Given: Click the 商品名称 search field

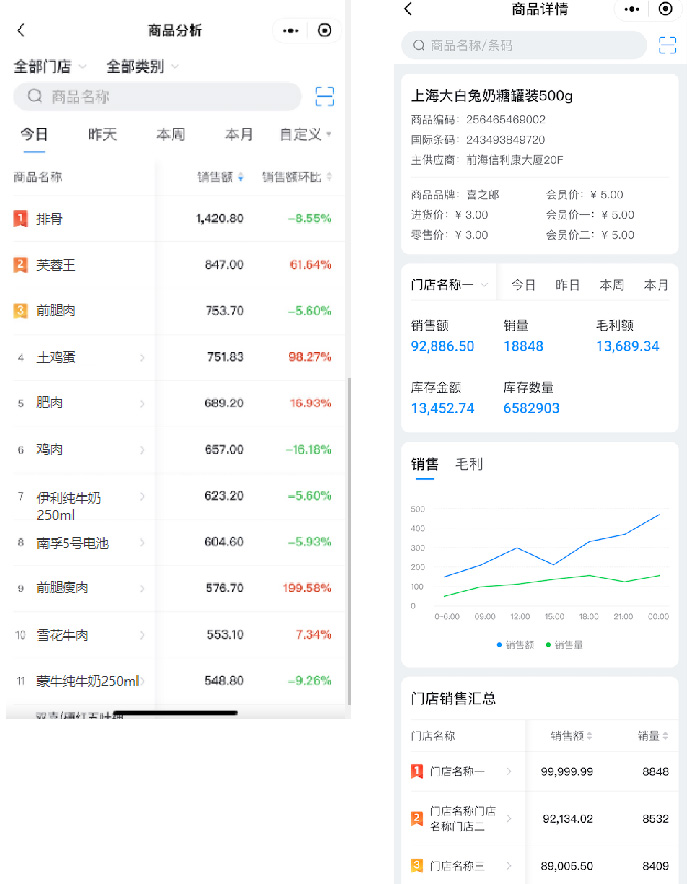Looking at the screenshot, I should click(x=157, y=96).
